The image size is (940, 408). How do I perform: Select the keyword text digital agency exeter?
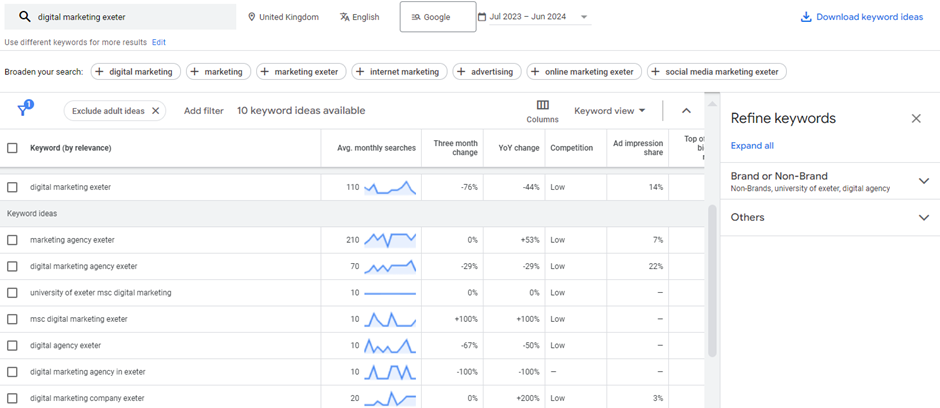[65, 345]
